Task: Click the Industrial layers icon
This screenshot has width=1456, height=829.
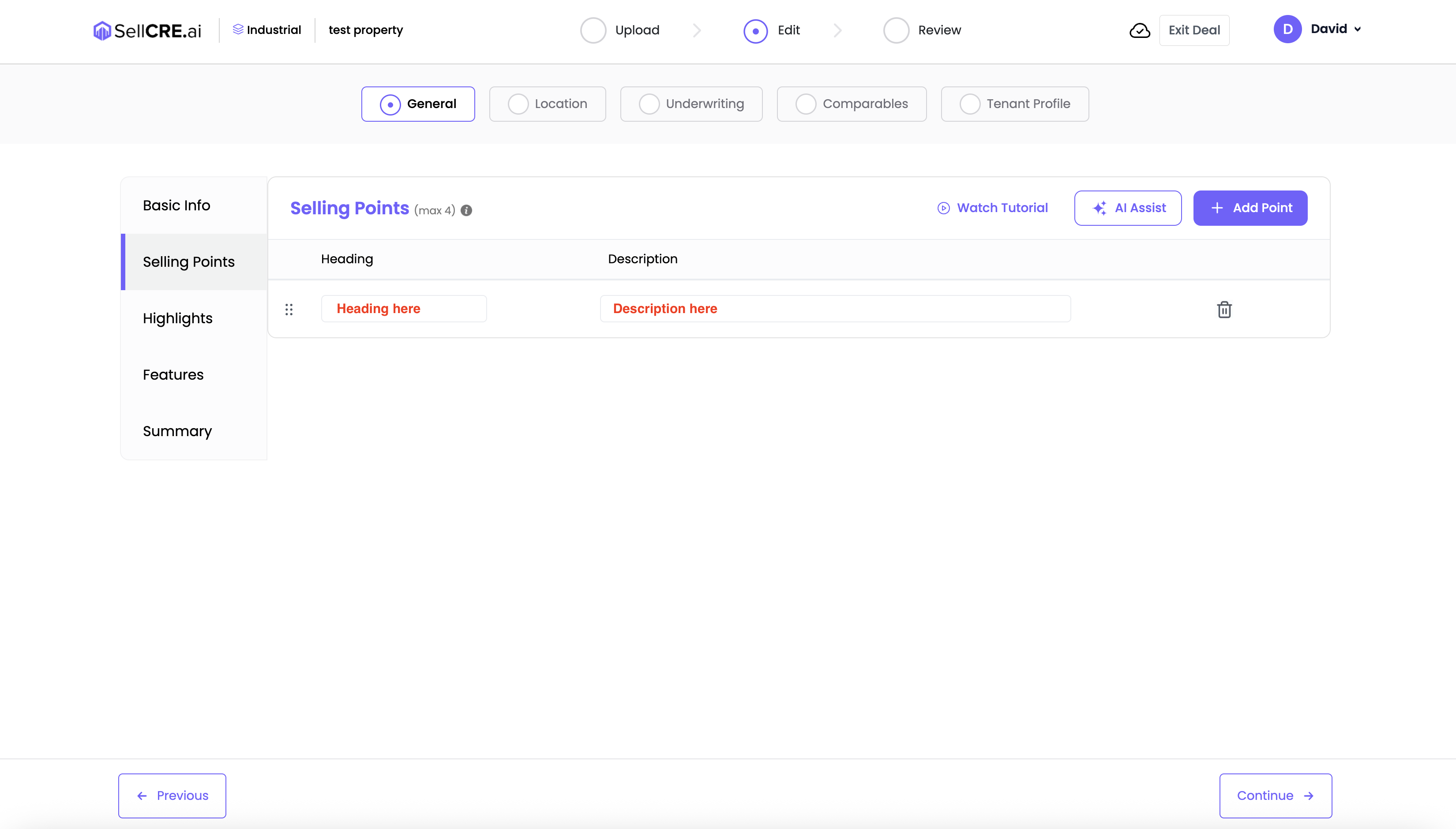Action: [x=237, y=29]
